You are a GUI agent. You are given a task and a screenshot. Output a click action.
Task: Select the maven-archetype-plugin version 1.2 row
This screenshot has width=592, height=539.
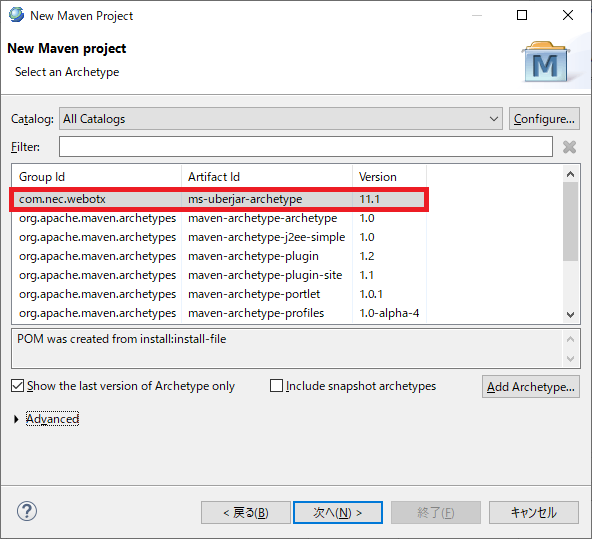[x=219, y=256]
